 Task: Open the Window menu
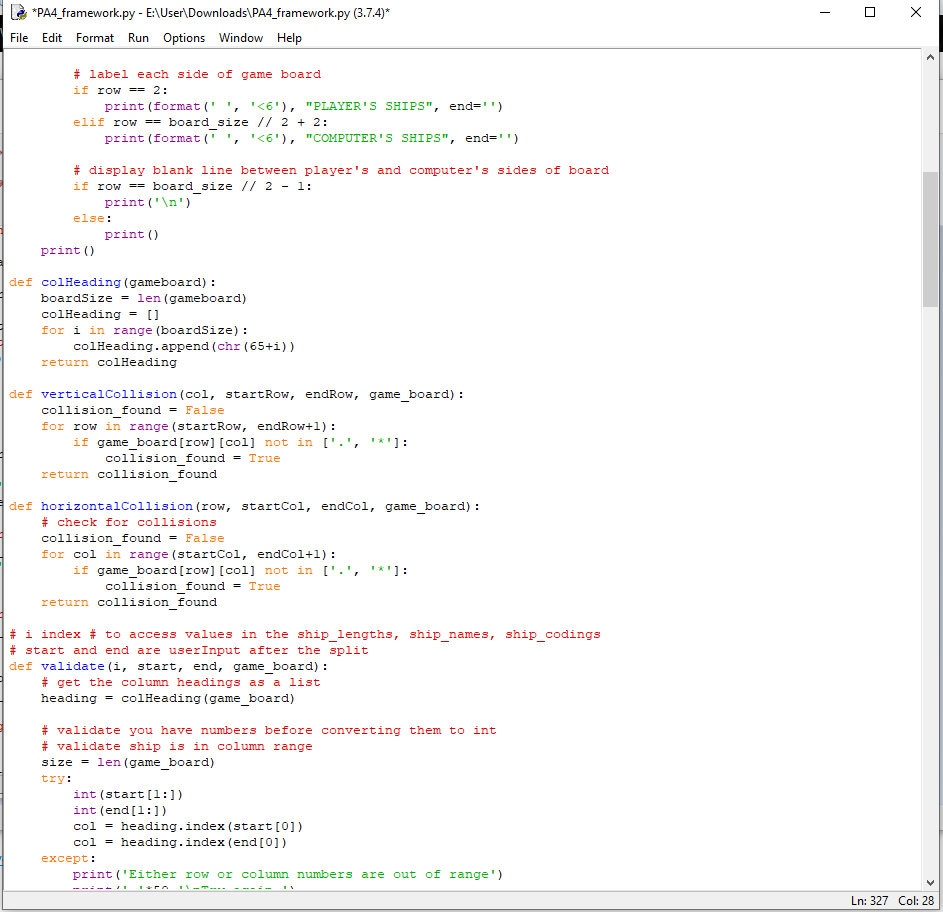tap(240, 38)
